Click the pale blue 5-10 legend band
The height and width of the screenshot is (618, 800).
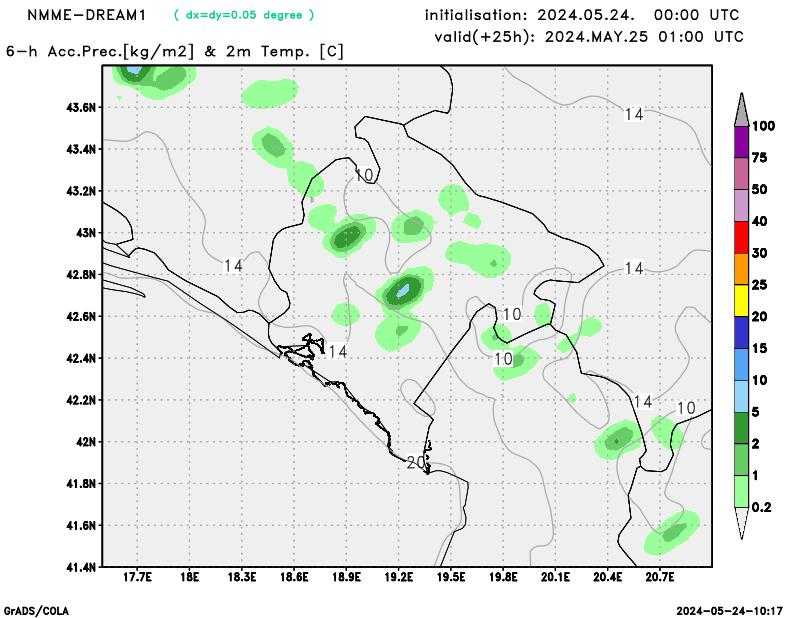pos(741,396)
